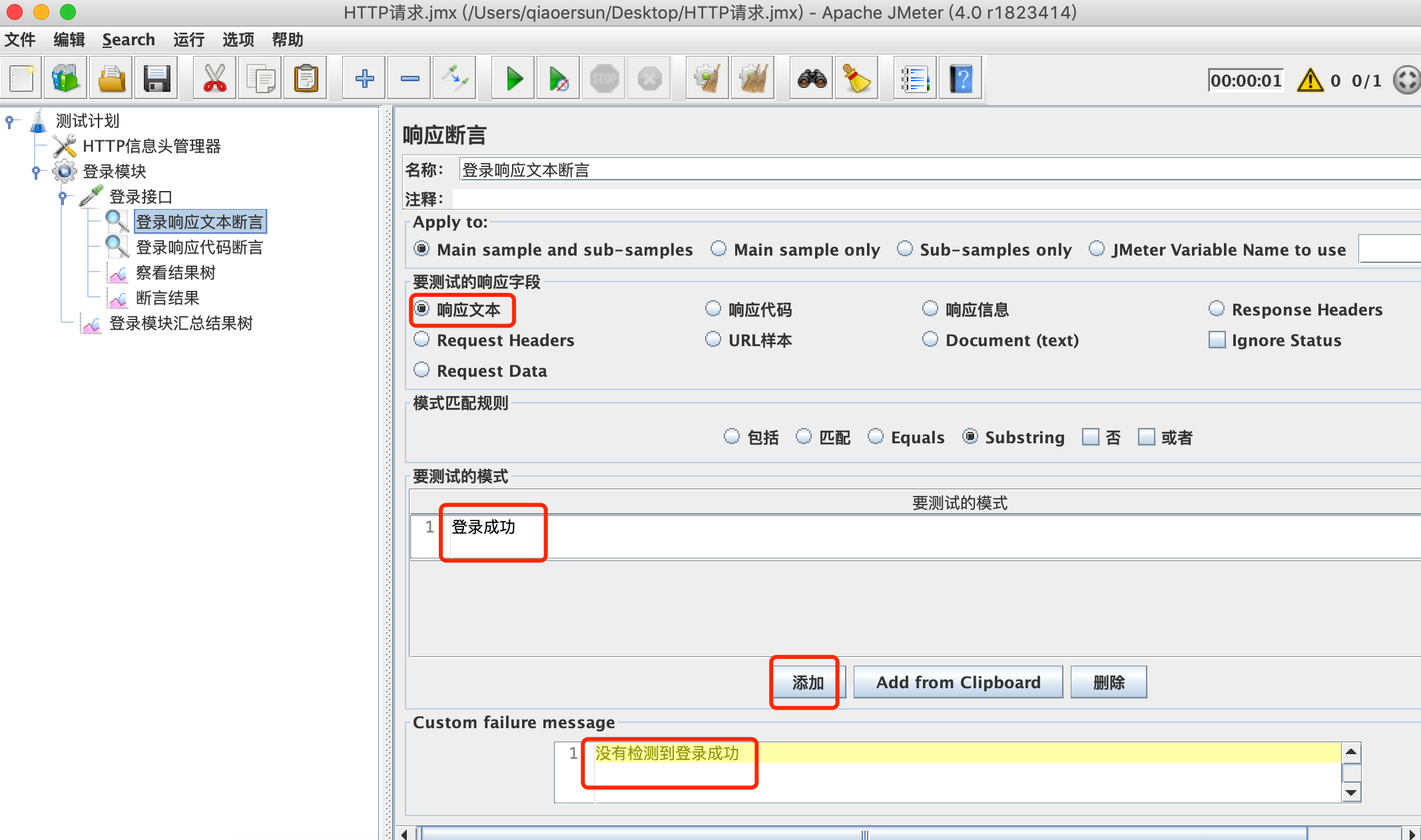1421x840 pixels.
Task: Open the 运行 menu
Action: tap(188, 40)
